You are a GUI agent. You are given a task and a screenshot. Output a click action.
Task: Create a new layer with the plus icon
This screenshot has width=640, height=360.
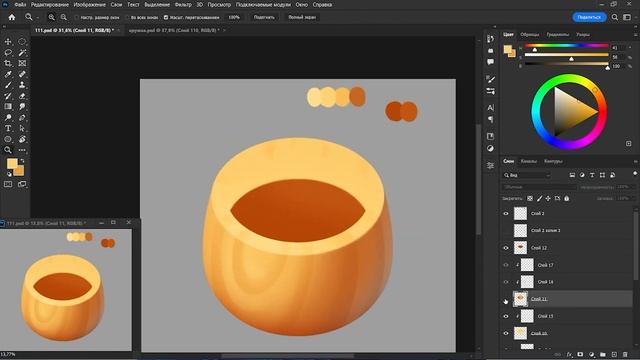[x=614, y=354]
